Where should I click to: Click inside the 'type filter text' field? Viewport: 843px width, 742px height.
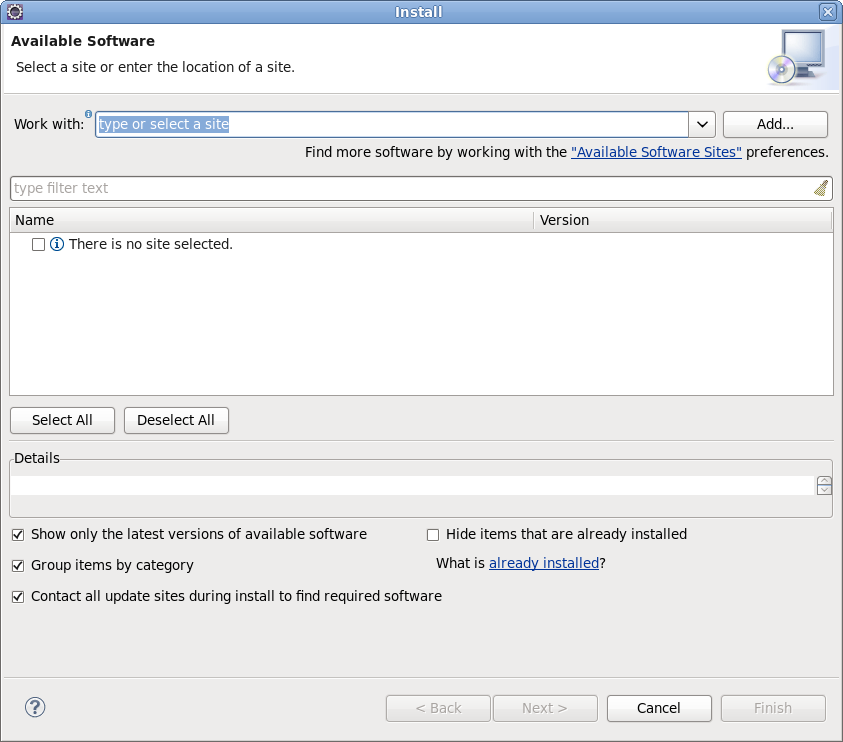coord(300,188)
